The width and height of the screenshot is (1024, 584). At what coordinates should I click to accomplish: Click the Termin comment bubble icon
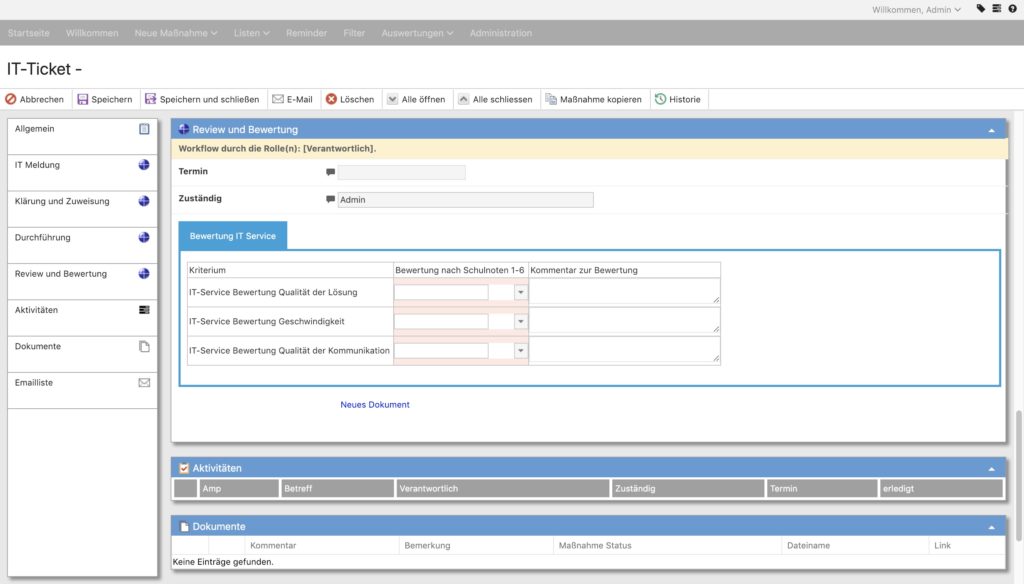[330, 172]
